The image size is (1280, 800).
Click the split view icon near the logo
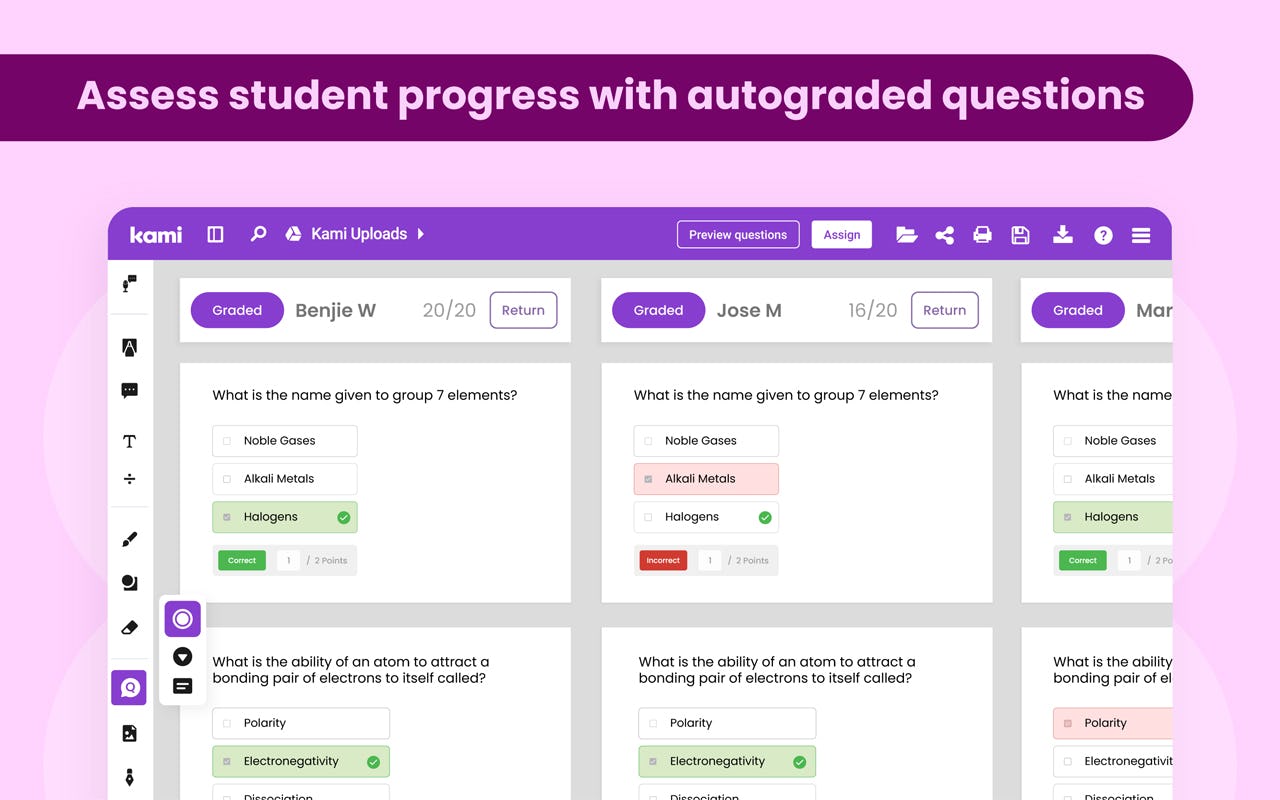tap(215, 234)
